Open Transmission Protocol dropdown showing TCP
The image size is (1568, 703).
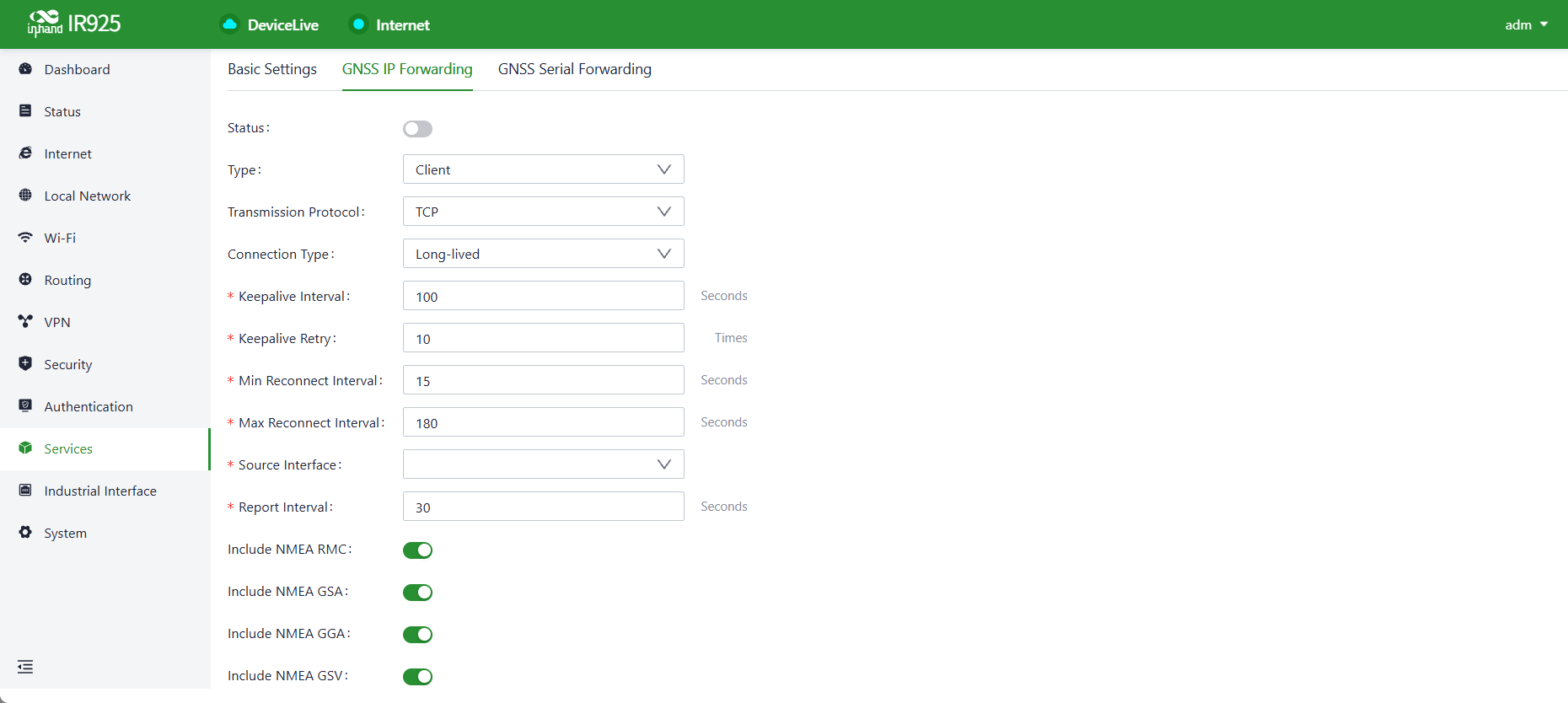click(544, 212)
